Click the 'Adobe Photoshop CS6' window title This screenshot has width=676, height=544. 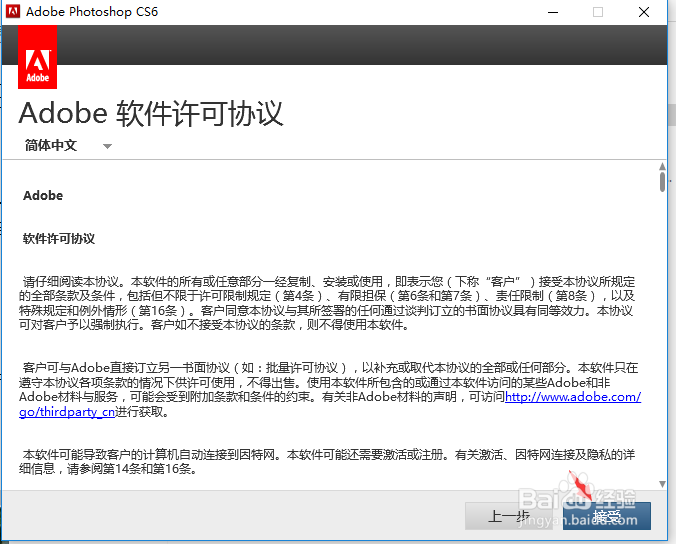pos(92,12)
